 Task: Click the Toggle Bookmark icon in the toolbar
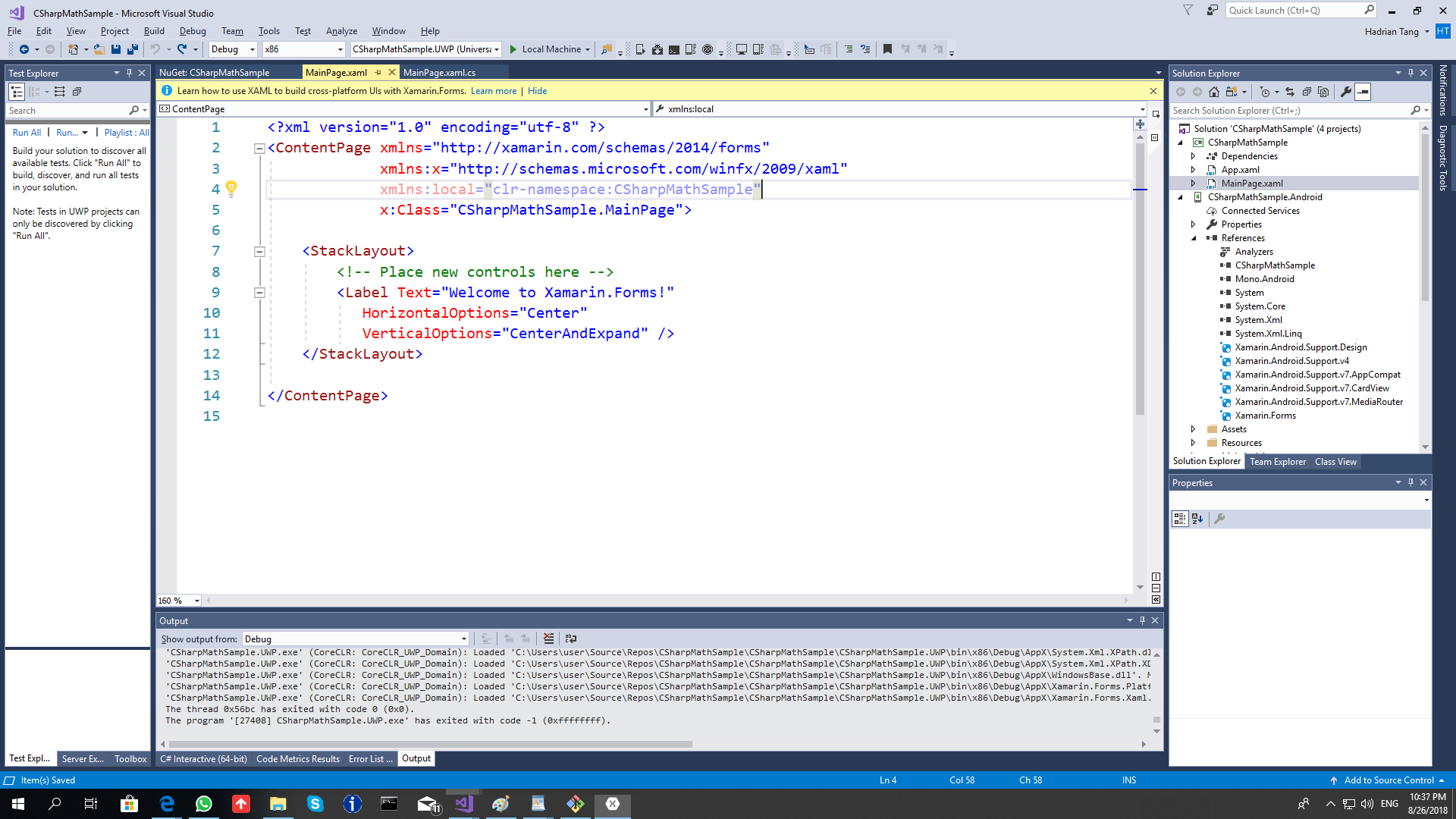click(887, 49)
